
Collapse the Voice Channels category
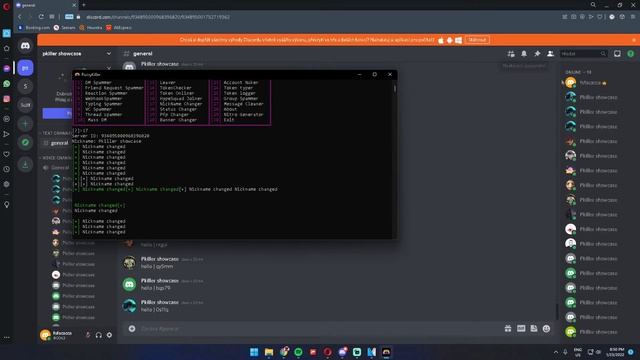56,158
